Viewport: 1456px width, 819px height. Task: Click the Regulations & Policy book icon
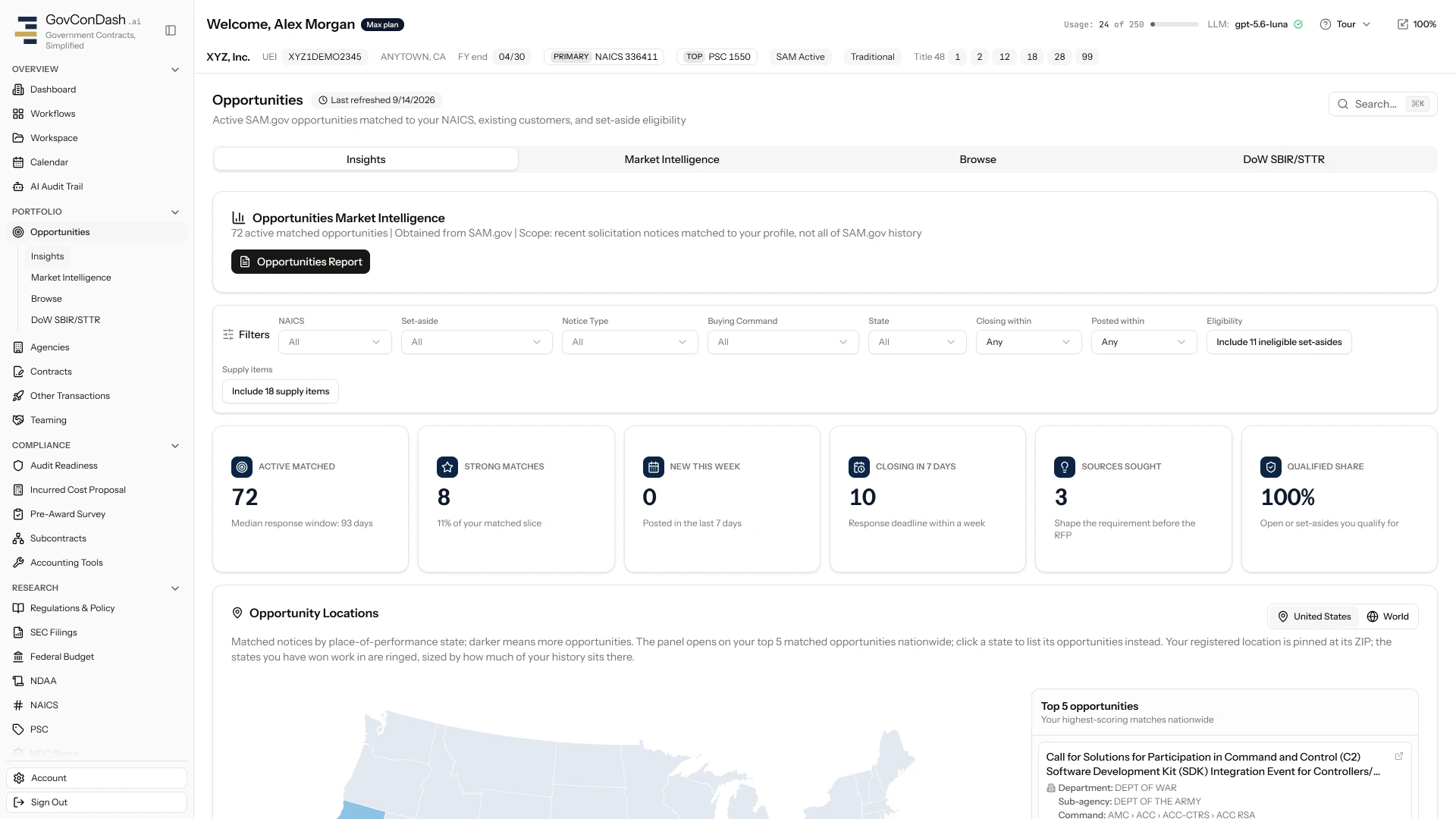click(18, 608)
